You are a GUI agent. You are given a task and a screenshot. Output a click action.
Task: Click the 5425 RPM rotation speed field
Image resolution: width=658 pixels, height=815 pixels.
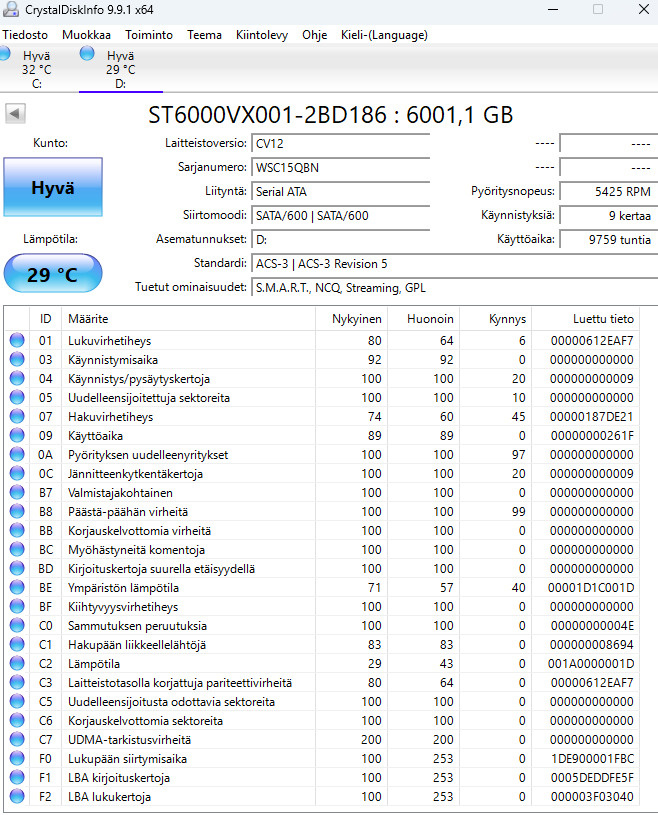click(609, 191)
